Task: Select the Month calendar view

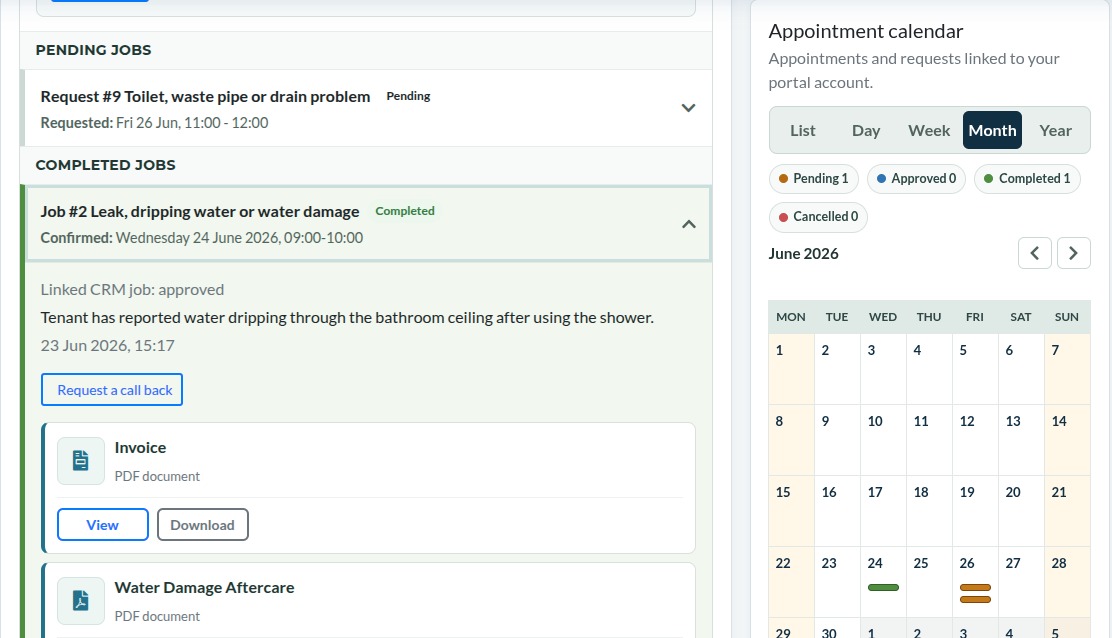Action: [992, 130]
